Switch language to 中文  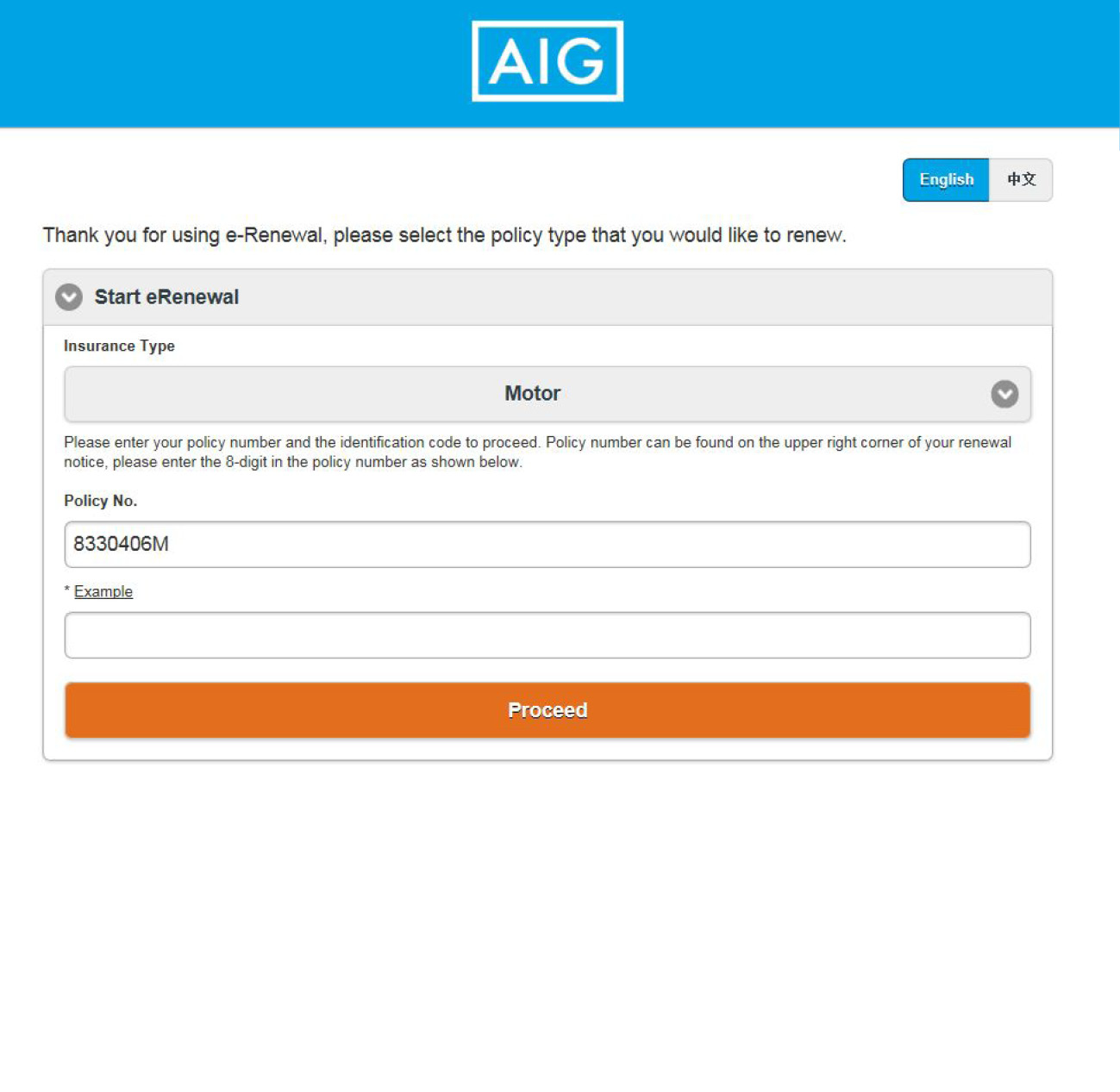pos(1021,179)
